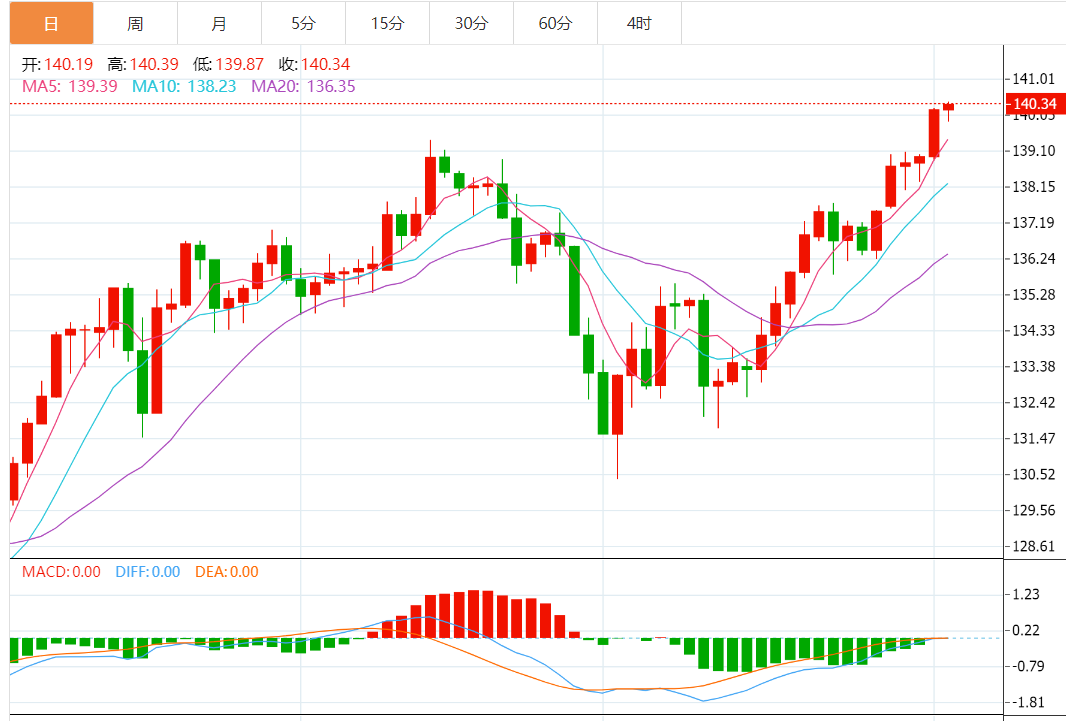Click the MA20: 136.35 indicator label
1066x721 pixels.
[x=303, y=86]
